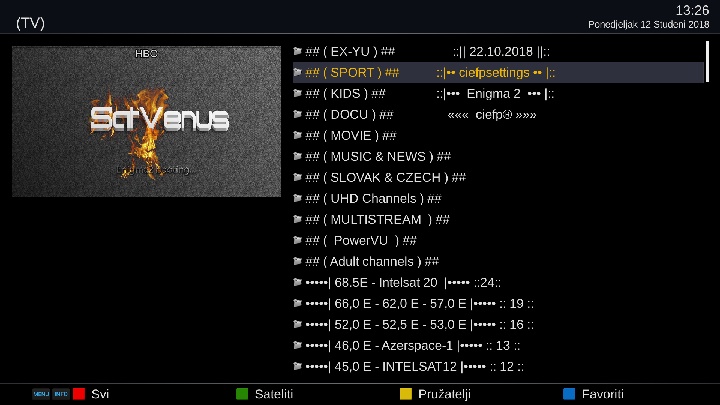Screen dimensions: 720x405
Task: Open the 68.5E - Intelsat 20 entry
Action: point(498,282)
